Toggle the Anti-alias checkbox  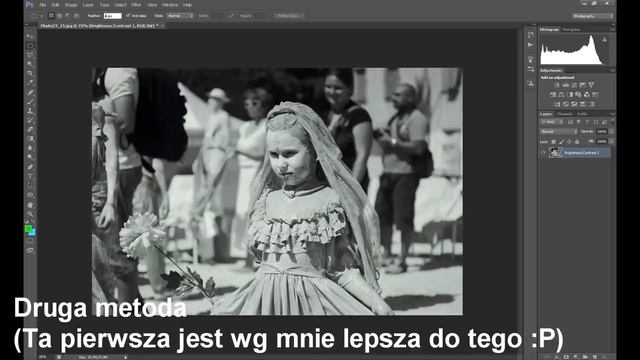[x=128, y=16]
